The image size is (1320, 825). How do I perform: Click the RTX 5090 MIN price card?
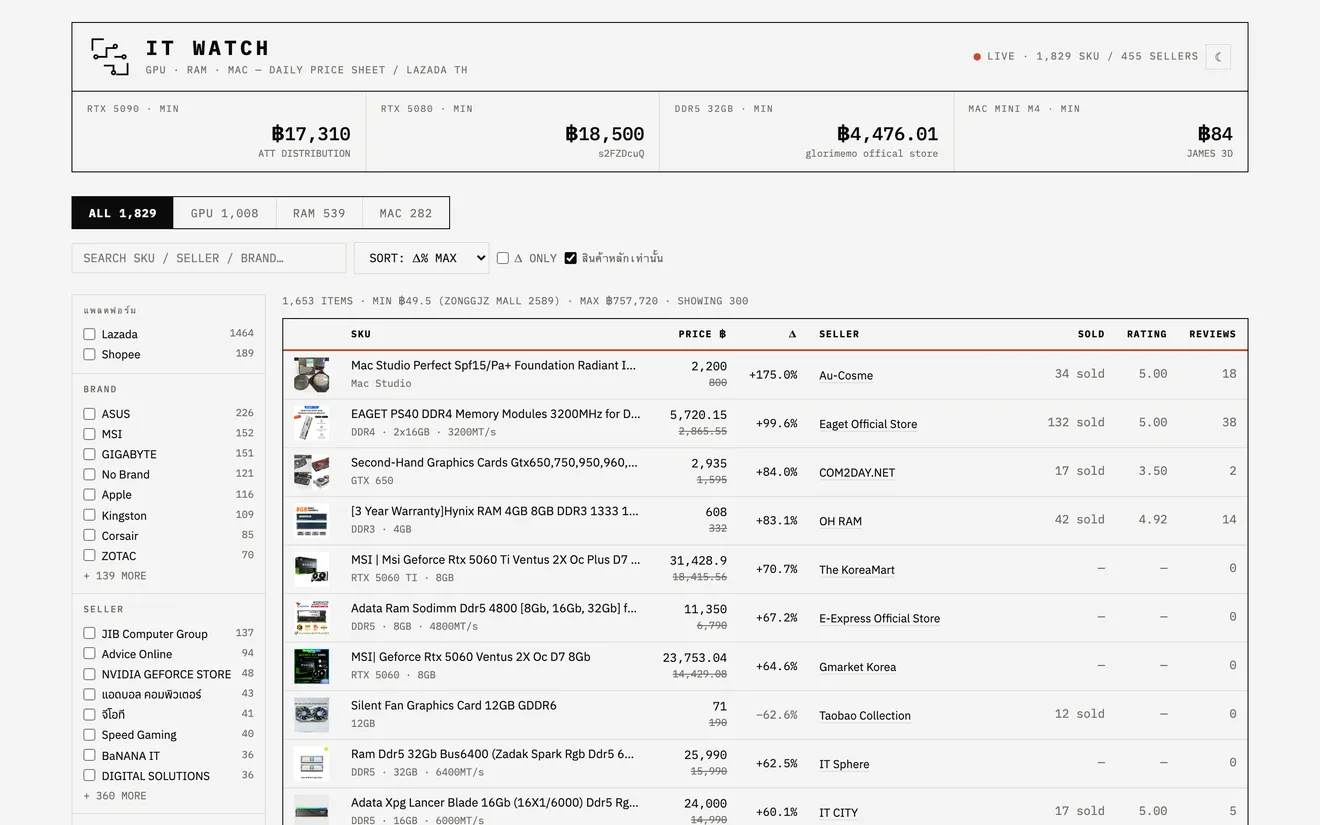[219, 132]
